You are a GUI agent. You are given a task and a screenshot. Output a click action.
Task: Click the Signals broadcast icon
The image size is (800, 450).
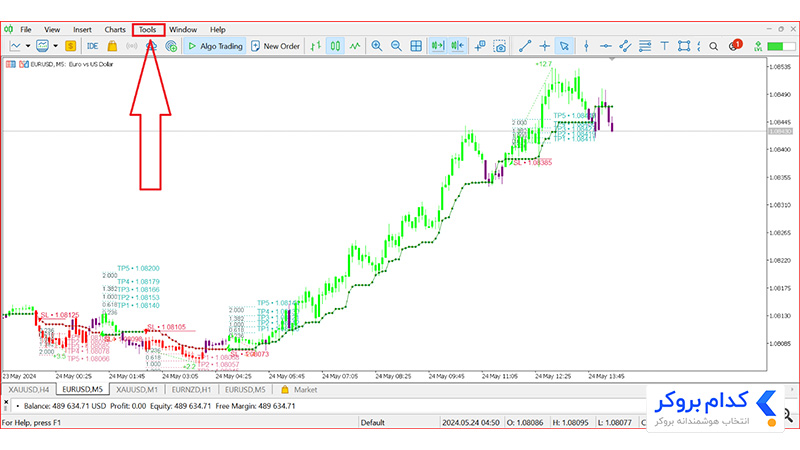coord(132,46)
